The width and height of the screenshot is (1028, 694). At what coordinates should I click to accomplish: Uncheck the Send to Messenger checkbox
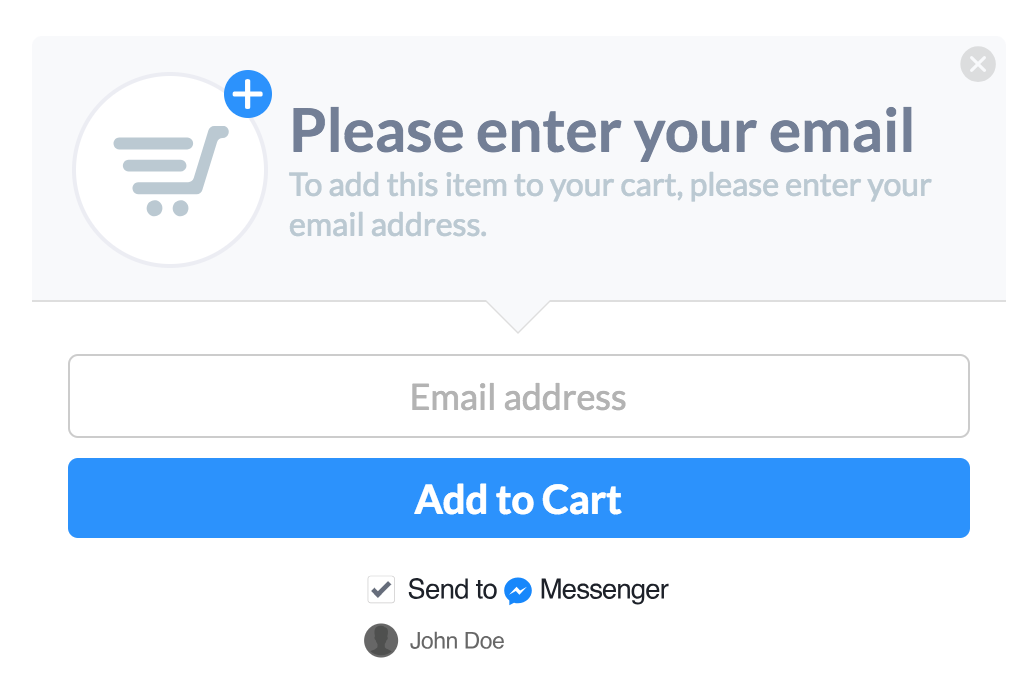click(x=381, y=590)
